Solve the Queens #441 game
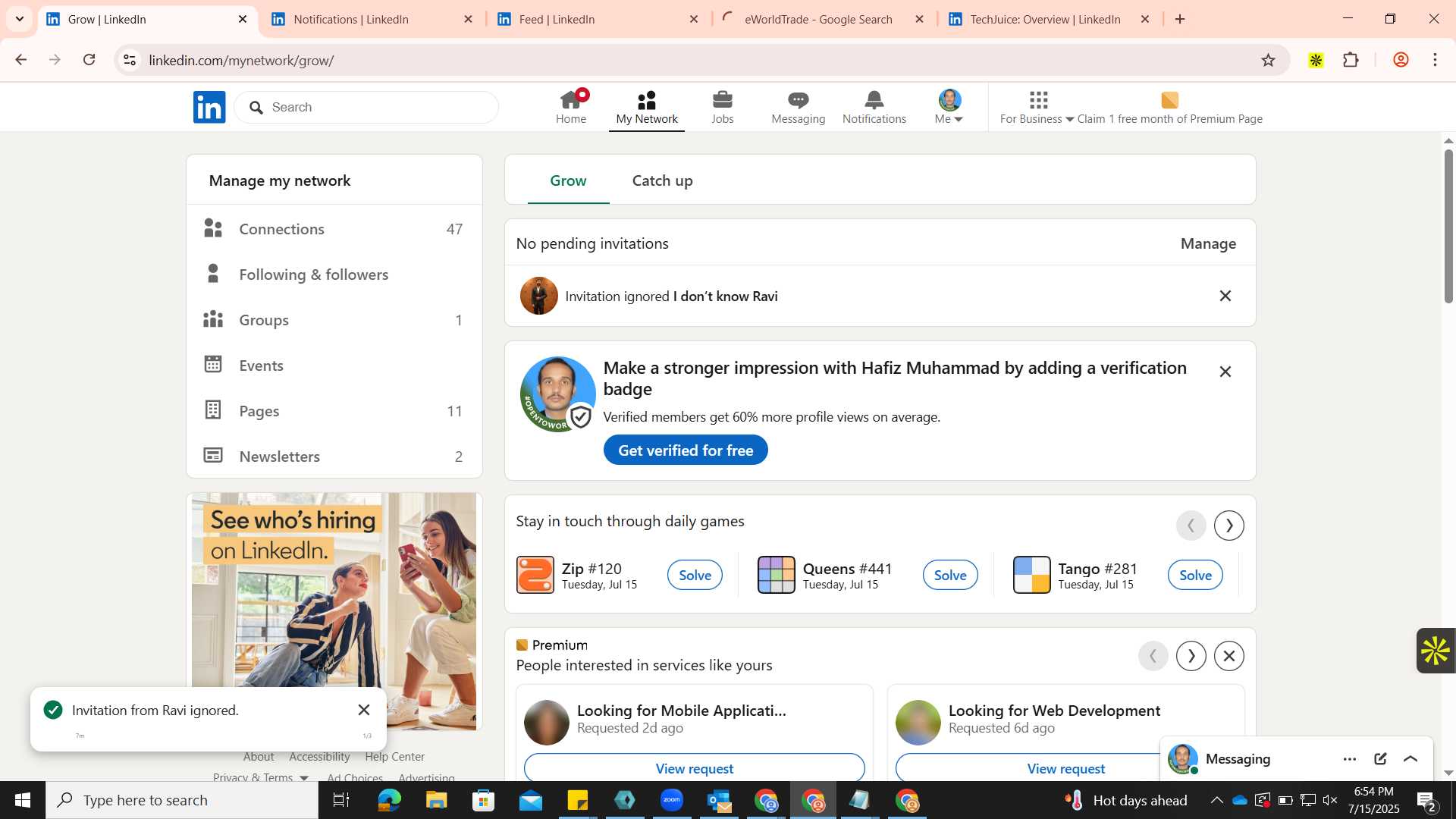The width and height of the screenshot is (1456, 819). 950,576
